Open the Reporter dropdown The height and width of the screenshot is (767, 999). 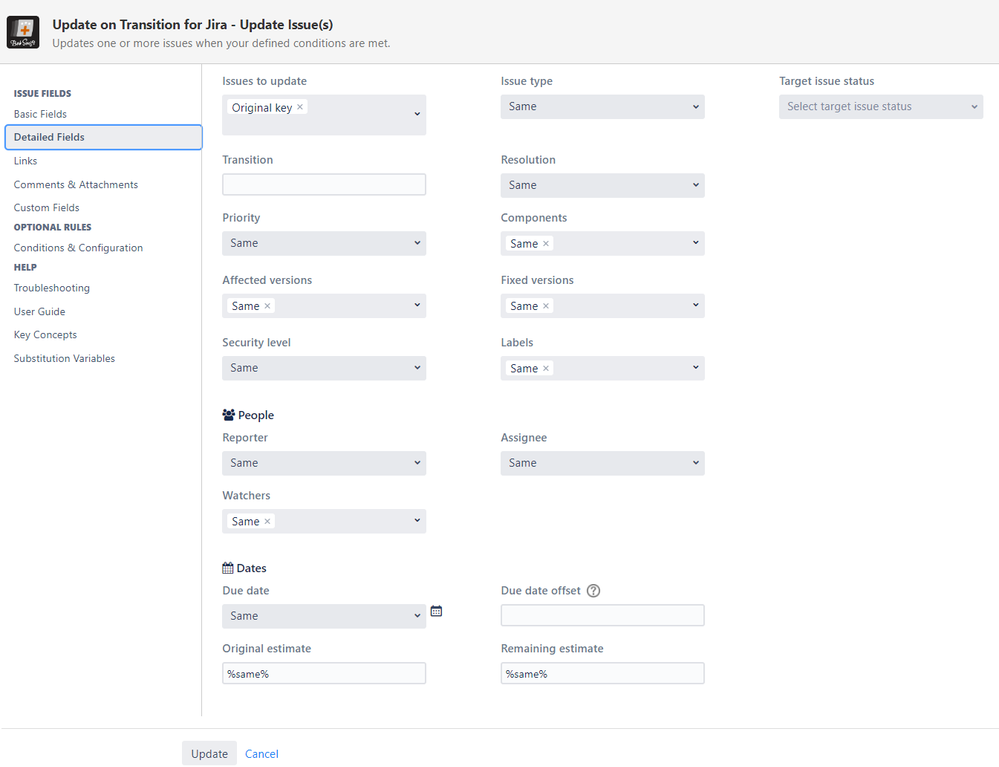click(324, 463)
